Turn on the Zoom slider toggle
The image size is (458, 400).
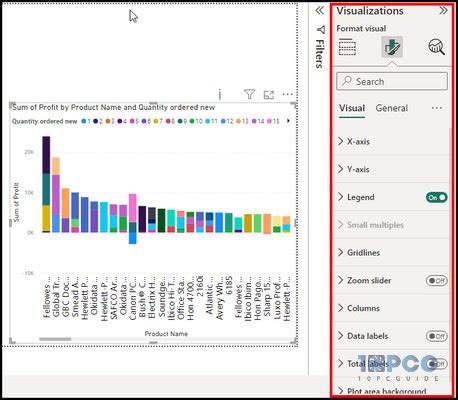coord(436,281)
